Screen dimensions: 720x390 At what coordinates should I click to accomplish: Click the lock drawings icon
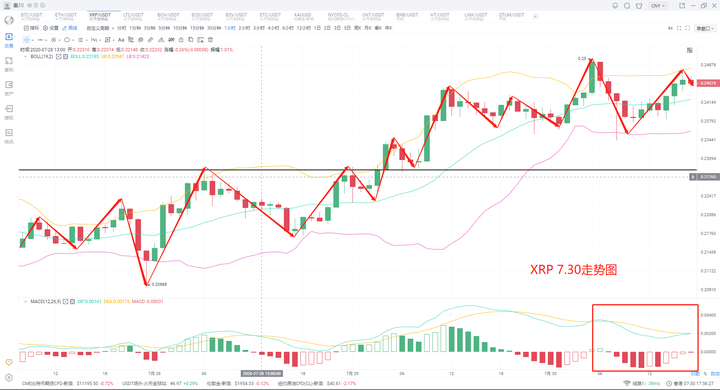tap(181, 40)
